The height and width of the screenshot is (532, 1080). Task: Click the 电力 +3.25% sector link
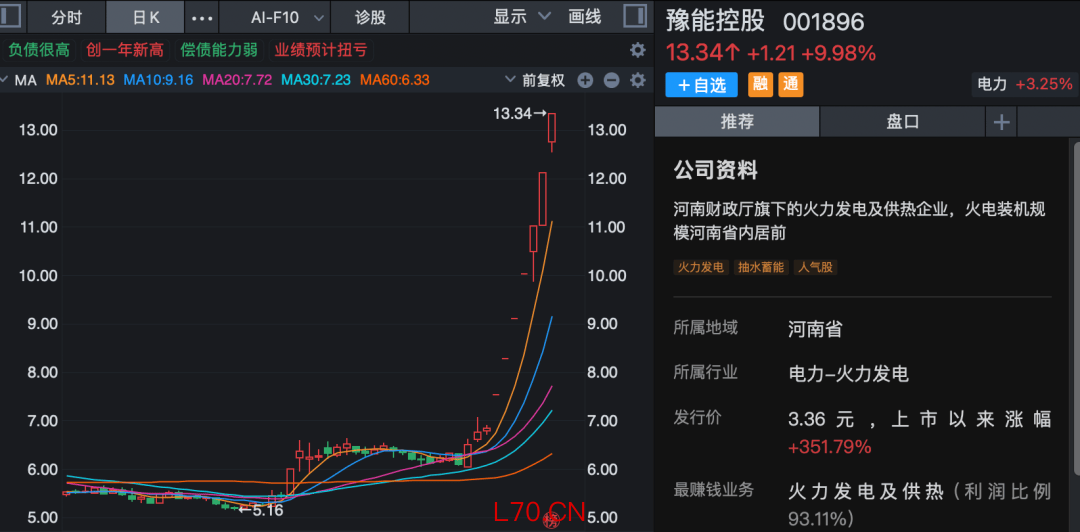point(1025,85)
